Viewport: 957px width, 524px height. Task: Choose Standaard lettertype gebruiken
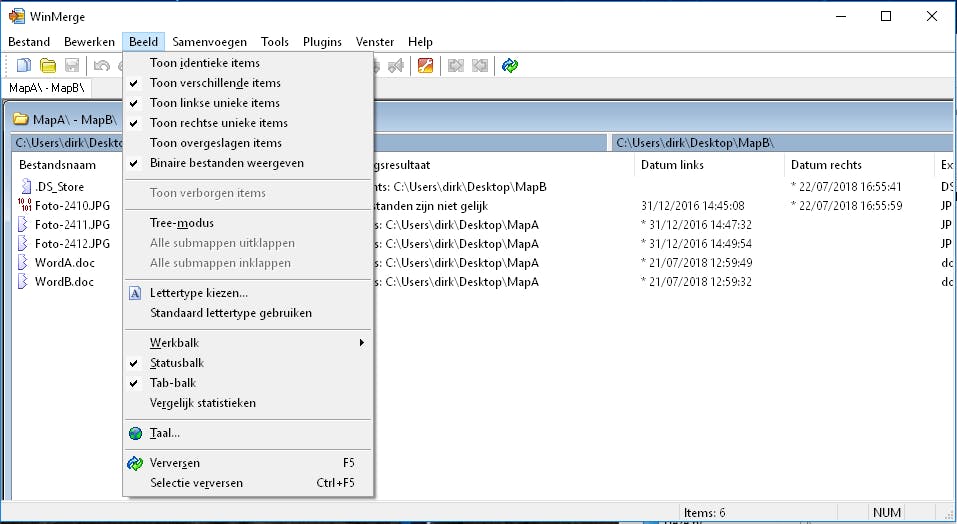coord(248,313)
